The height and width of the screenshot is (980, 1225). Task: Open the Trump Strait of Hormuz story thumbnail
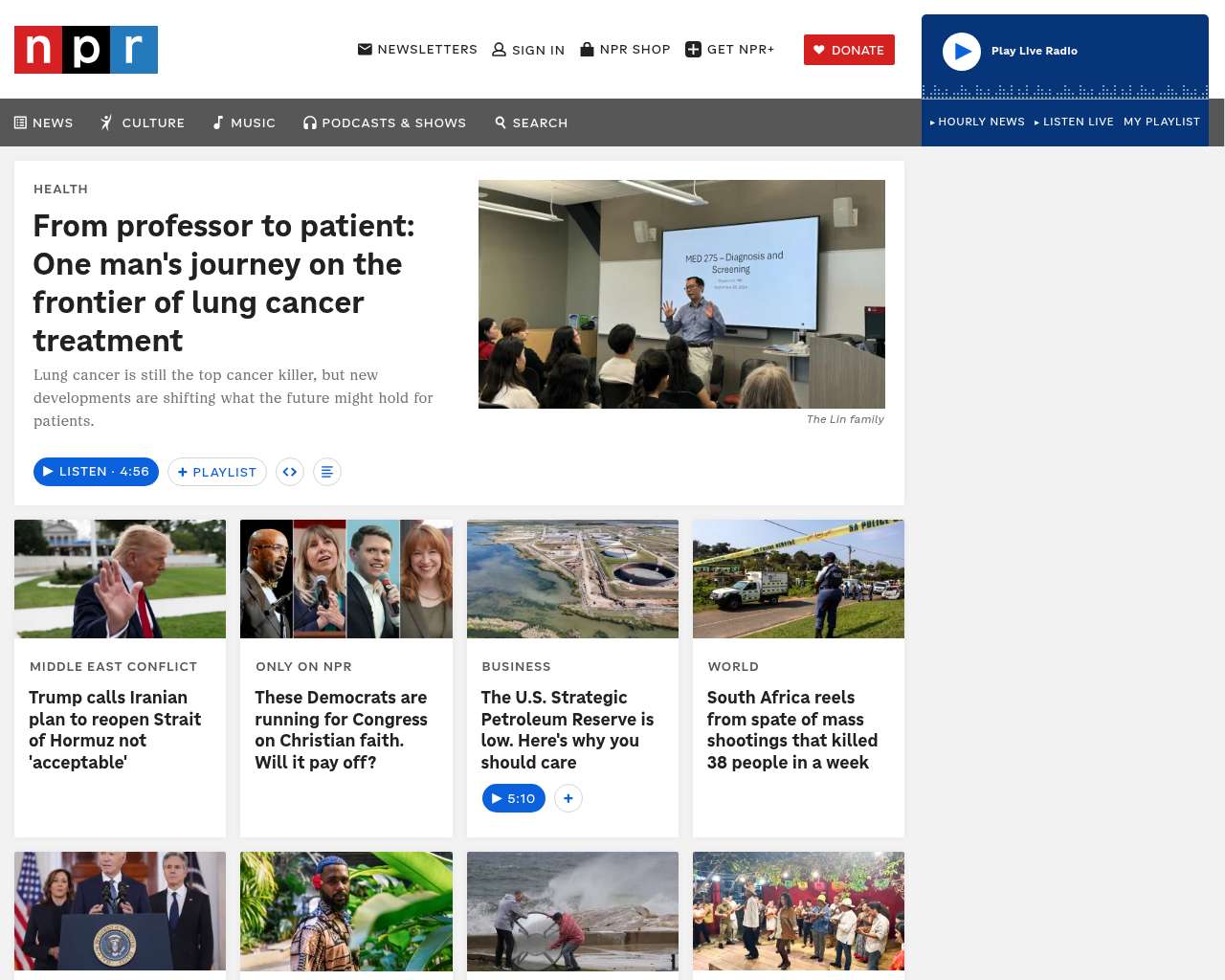121,579
